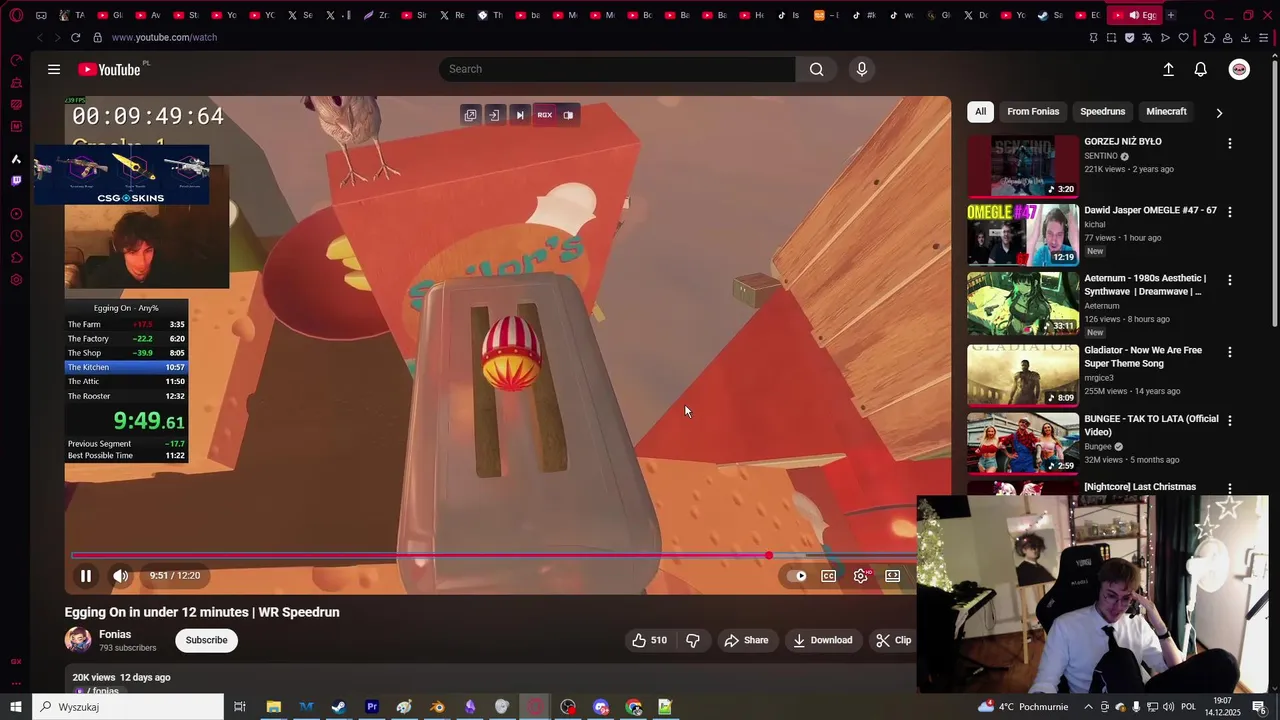The image size is (1280, 720).
Task: Open sidebar history clock icon
Action: tap(16, 236)
